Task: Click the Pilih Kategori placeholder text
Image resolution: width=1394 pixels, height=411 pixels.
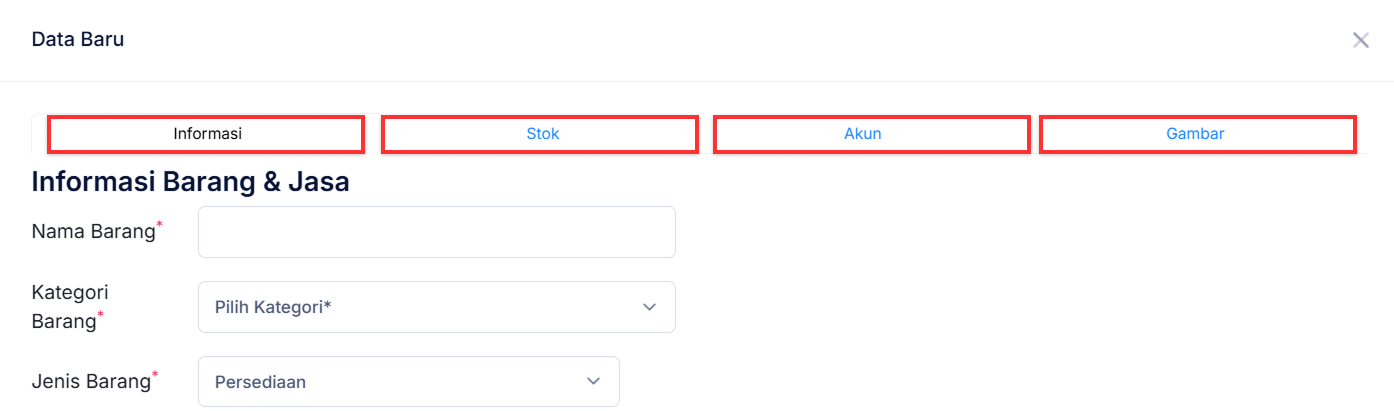Action: pyautogui.click(x=272, y=307)
